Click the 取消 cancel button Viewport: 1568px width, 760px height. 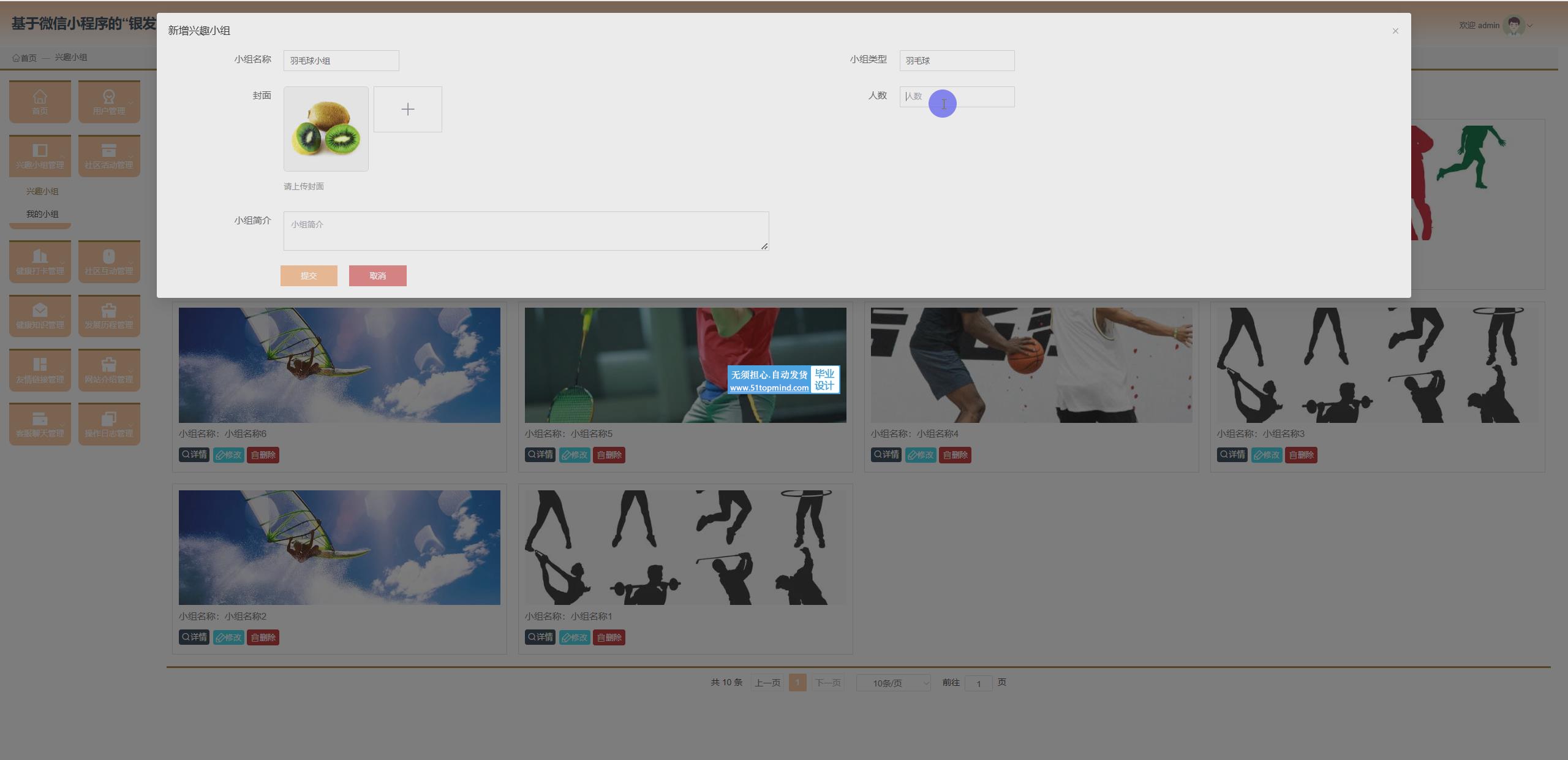377,276
